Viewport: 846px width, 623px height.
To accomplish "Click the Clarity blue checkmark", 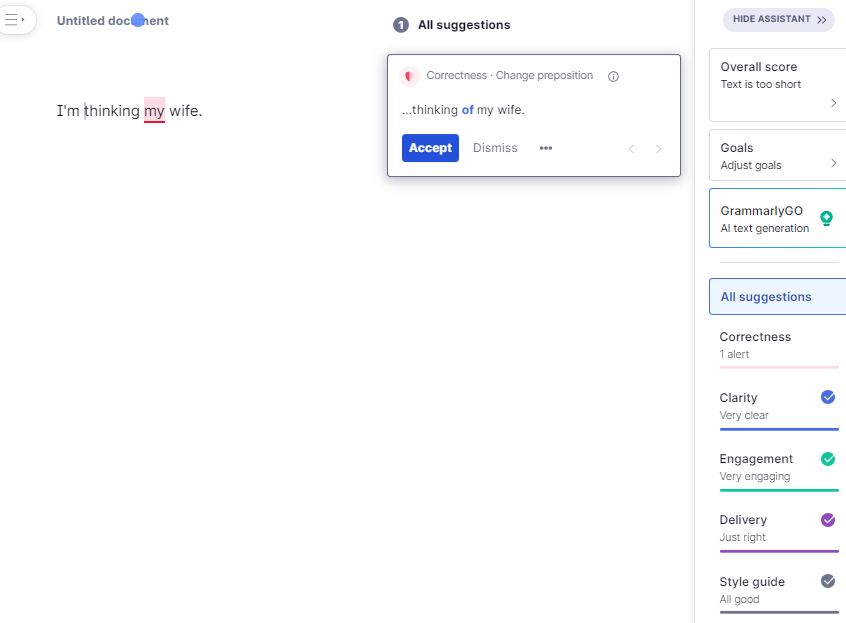I will tap(828, 397).
